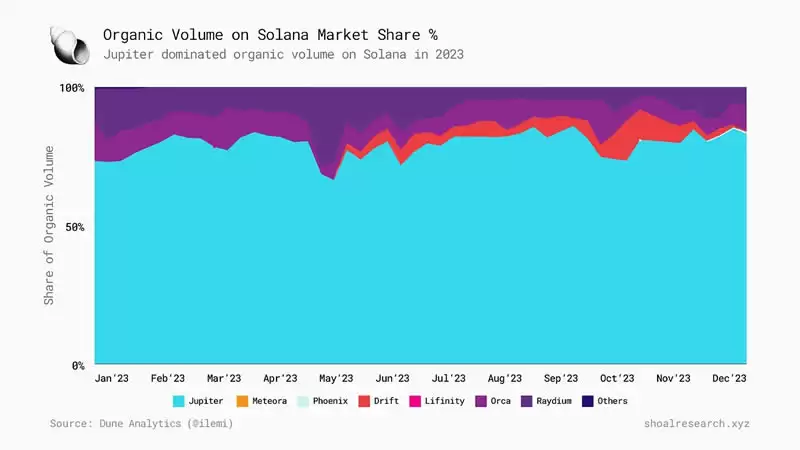Toggle the Raydium legend label
This screenshot has height=450, width=800.
pyautogui.click(x=554, y=401)
